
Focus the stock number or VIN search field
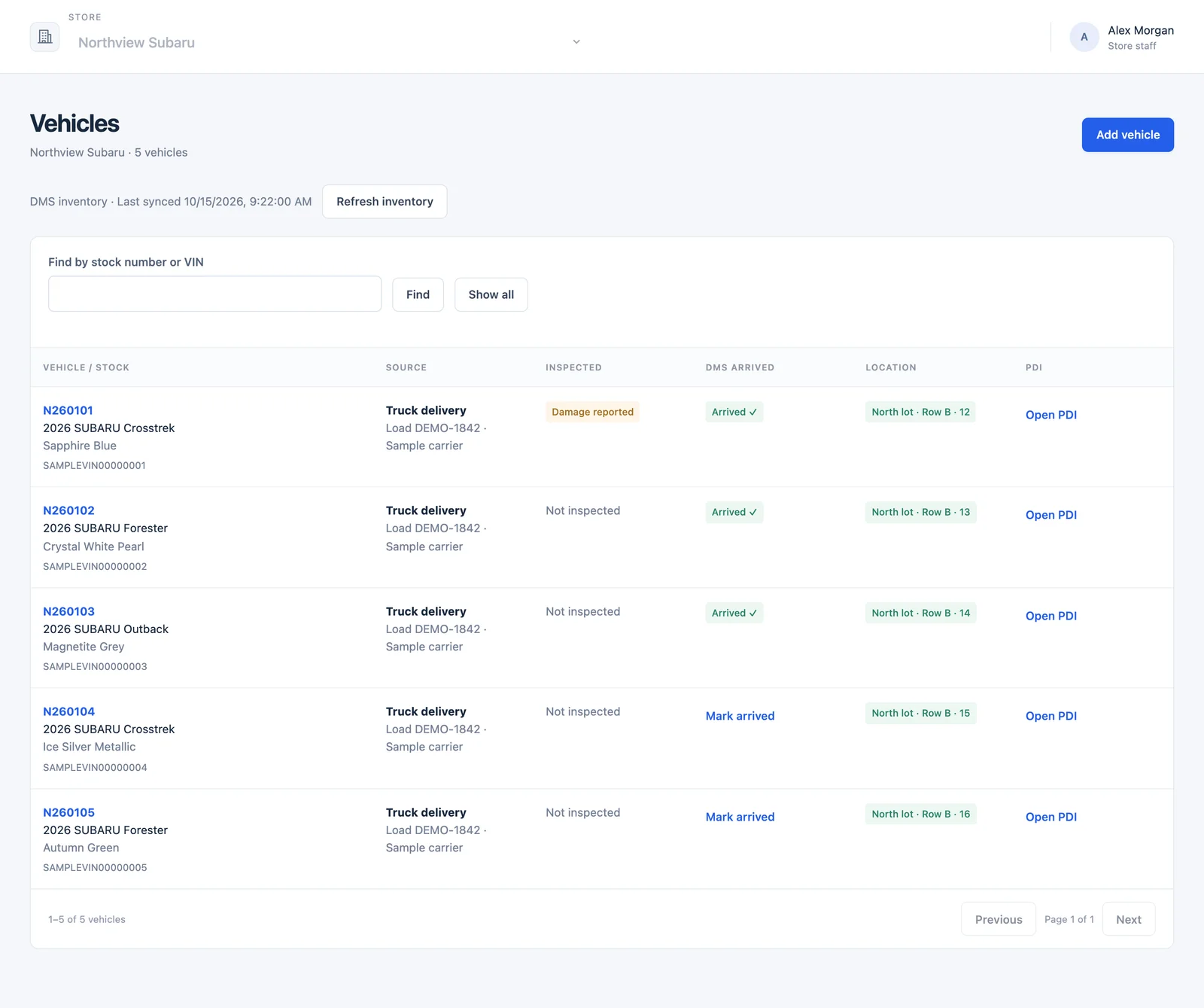pyautogui.click(x=214, y=294)
